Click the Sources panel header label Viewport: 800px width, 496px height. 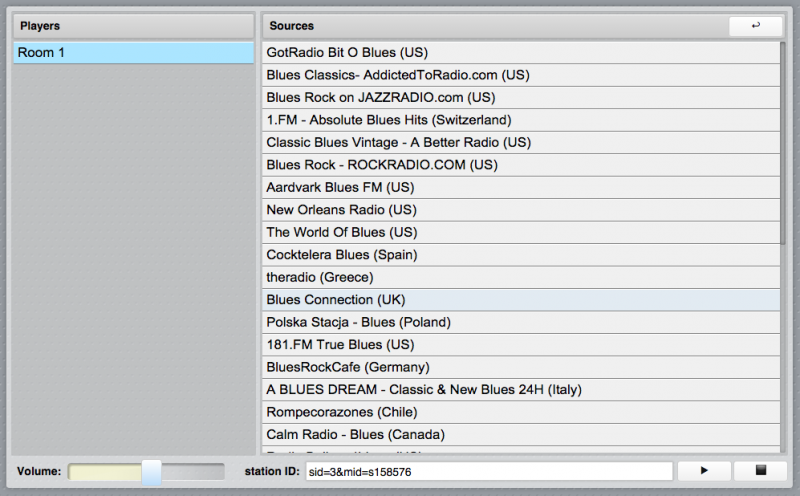(x=291, y=26)
